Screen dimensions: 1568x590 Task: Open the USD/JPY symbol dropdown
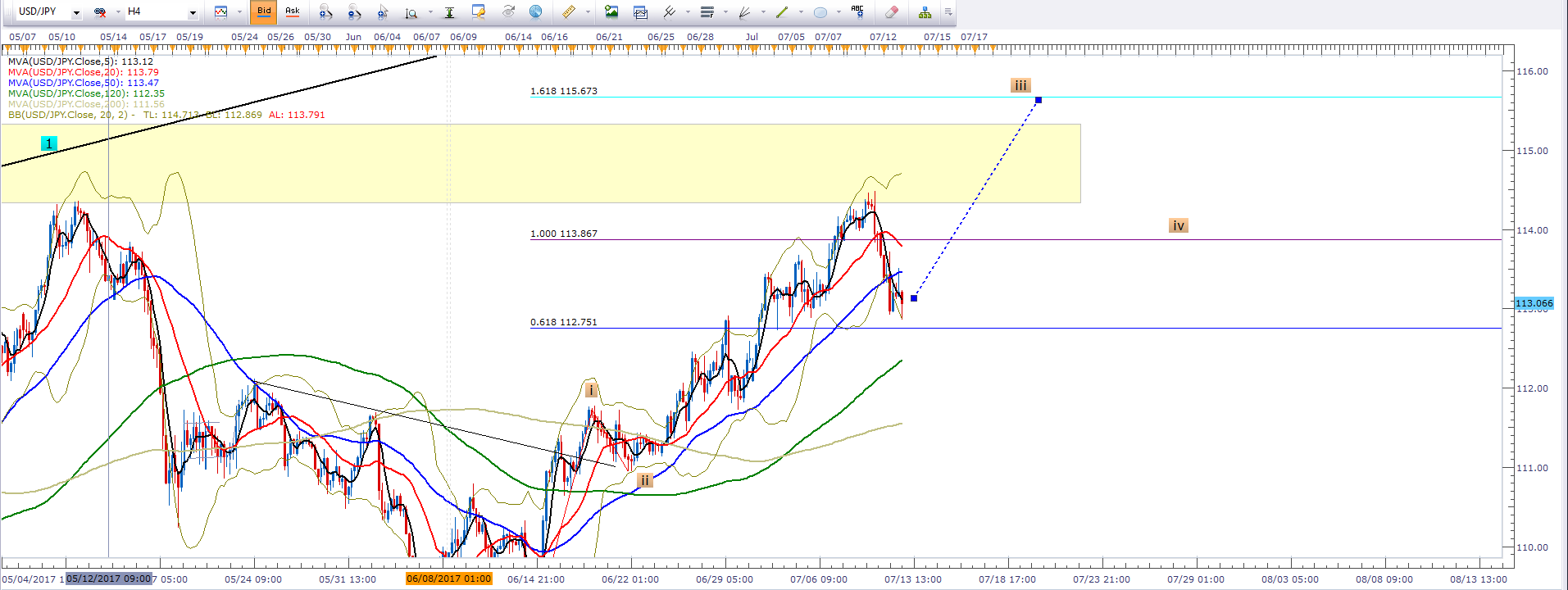76,12
